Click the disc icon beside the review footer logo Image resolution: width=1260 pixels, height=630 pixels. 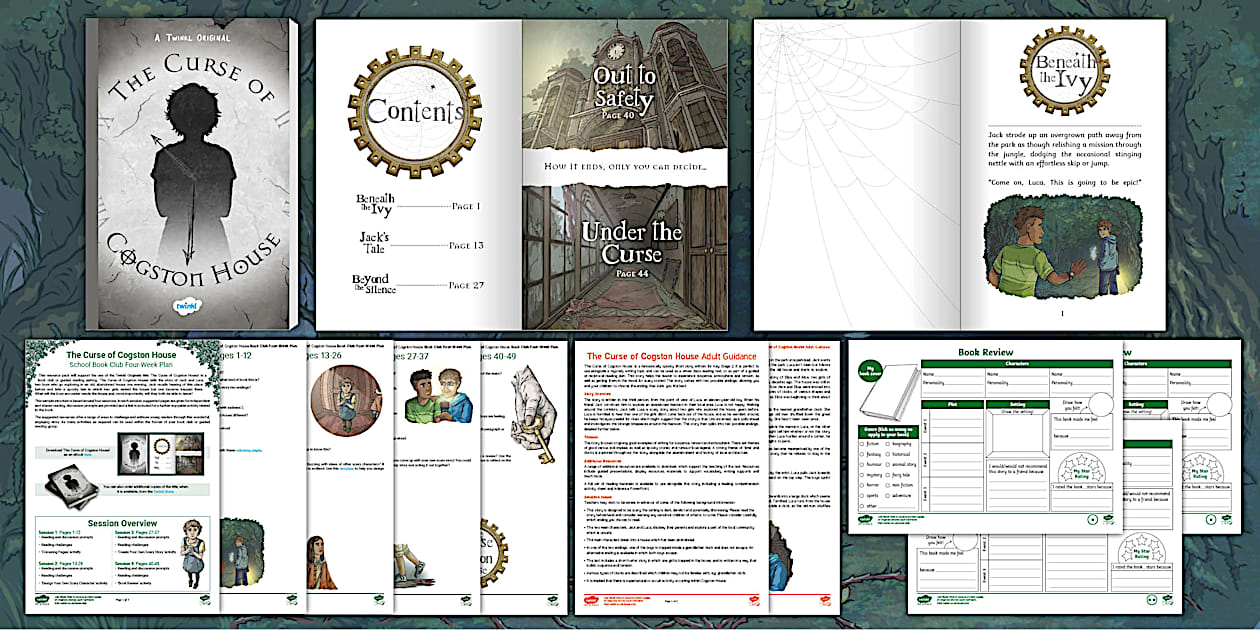coord(1092,518)
